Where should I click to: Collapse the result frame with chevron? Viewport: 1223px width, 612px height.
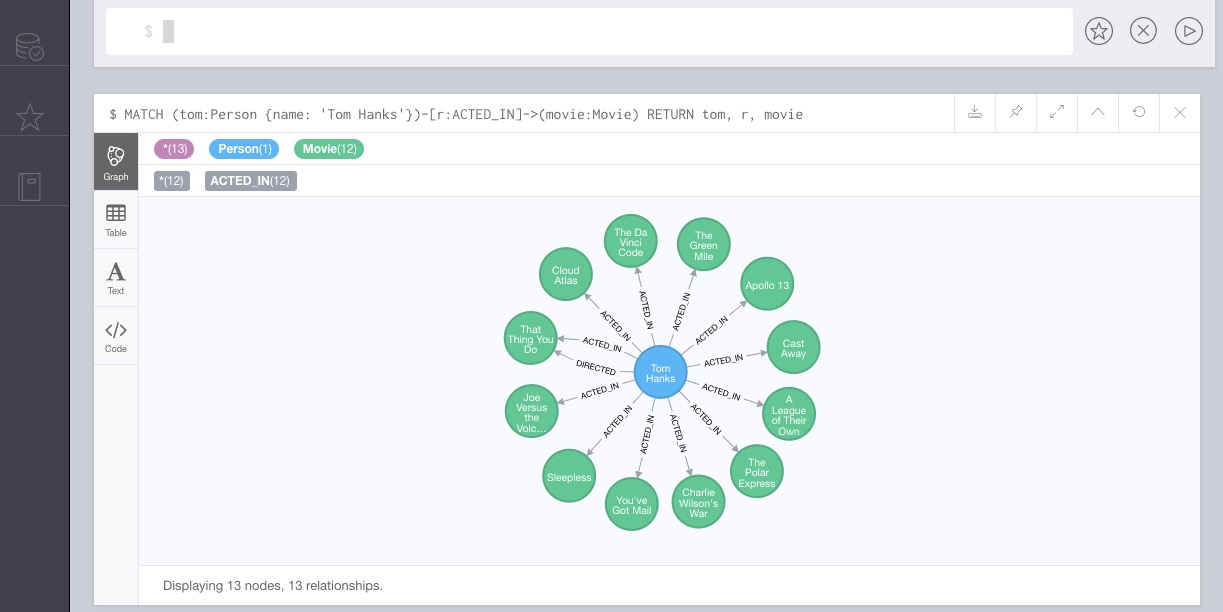coord(1098,113)
